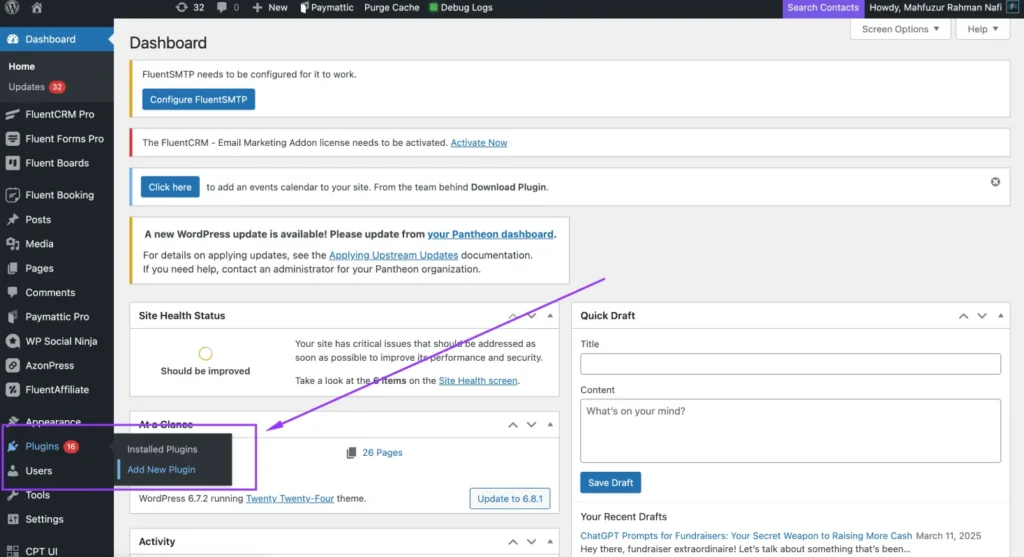This screenshot has height=557, width=1024.
Task: Click the FluentAffiliate sidebar icon
Action: coord(12,390)
